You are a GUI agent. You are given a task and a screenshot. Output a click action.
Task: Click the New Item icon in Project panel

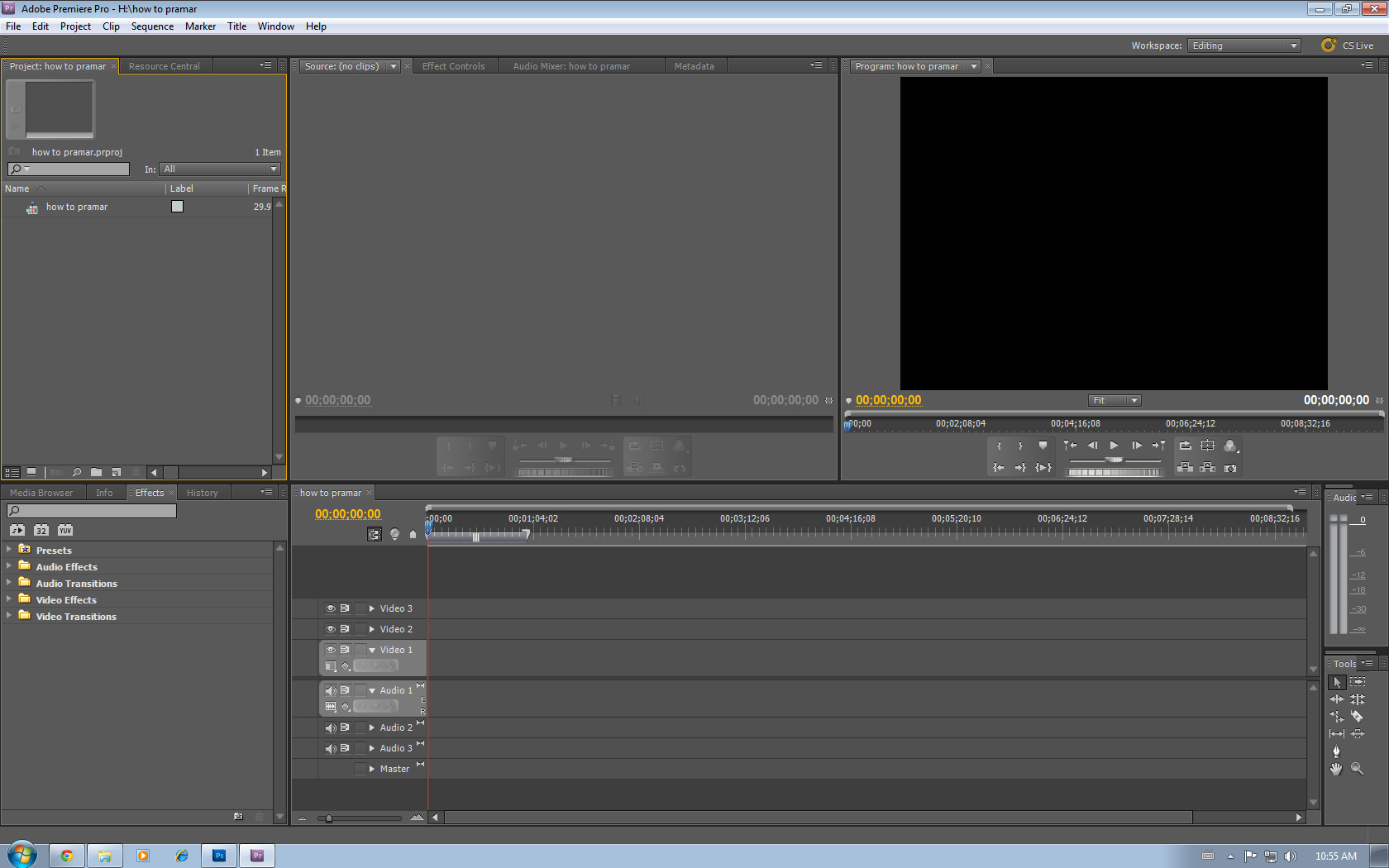pyautogui.click(x=117, y=472)
